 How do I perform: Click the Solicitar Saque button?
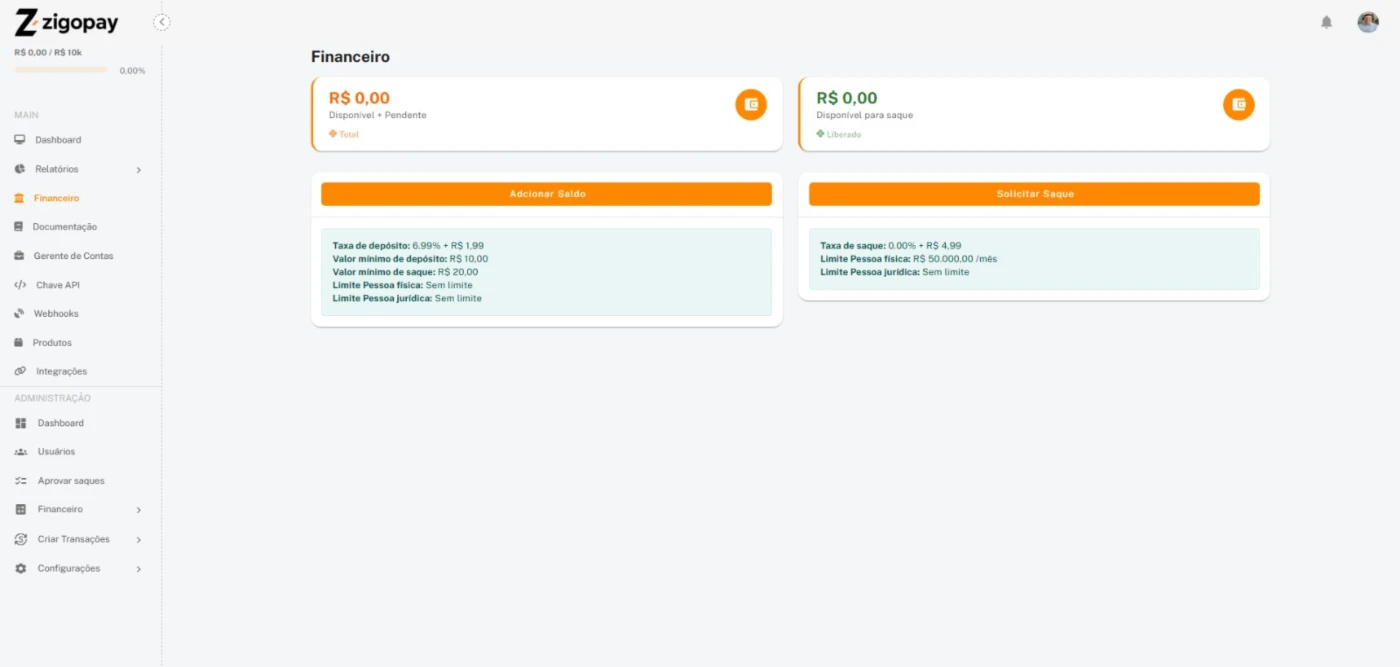[x=1034, y=194]
